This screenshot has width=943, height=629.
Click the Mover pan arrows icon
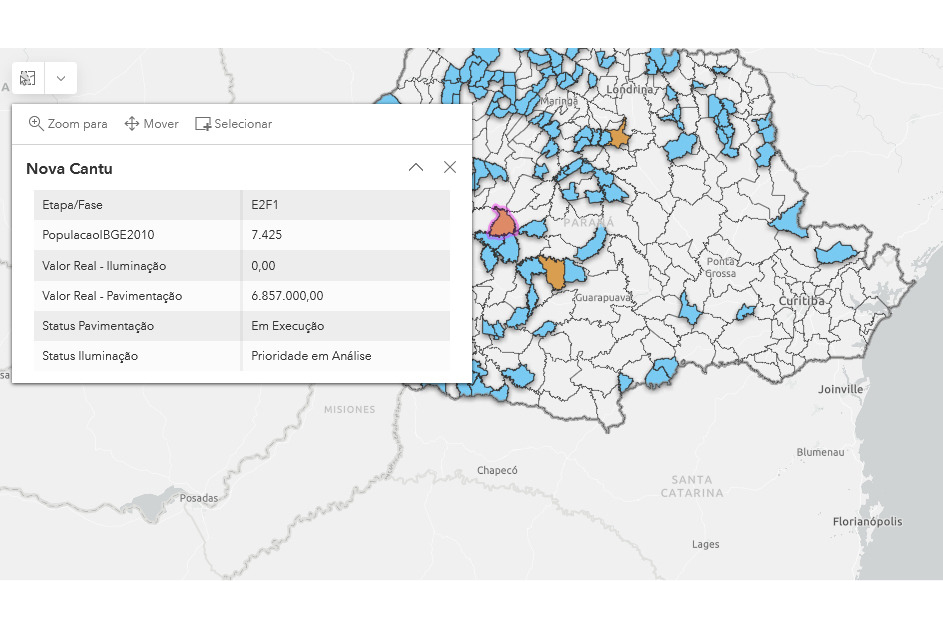click(x=131, y=123)
